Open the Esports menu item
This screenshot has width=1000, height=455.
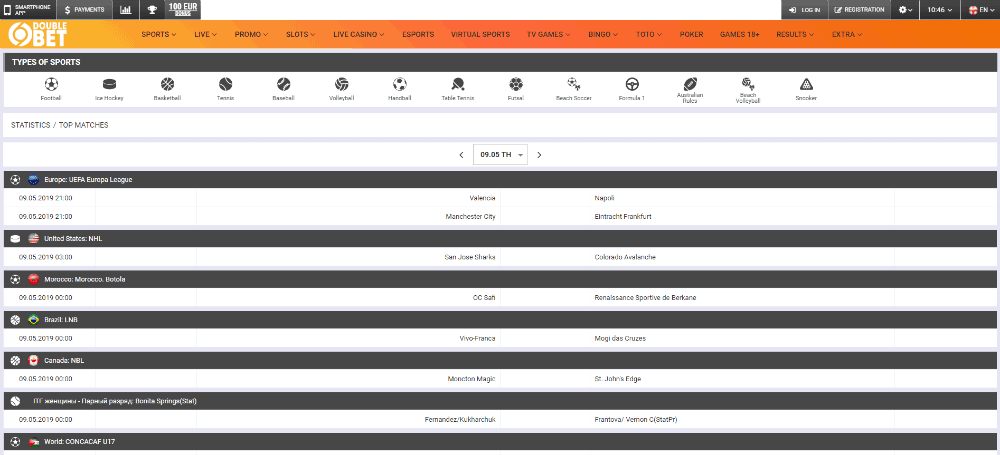418,34
